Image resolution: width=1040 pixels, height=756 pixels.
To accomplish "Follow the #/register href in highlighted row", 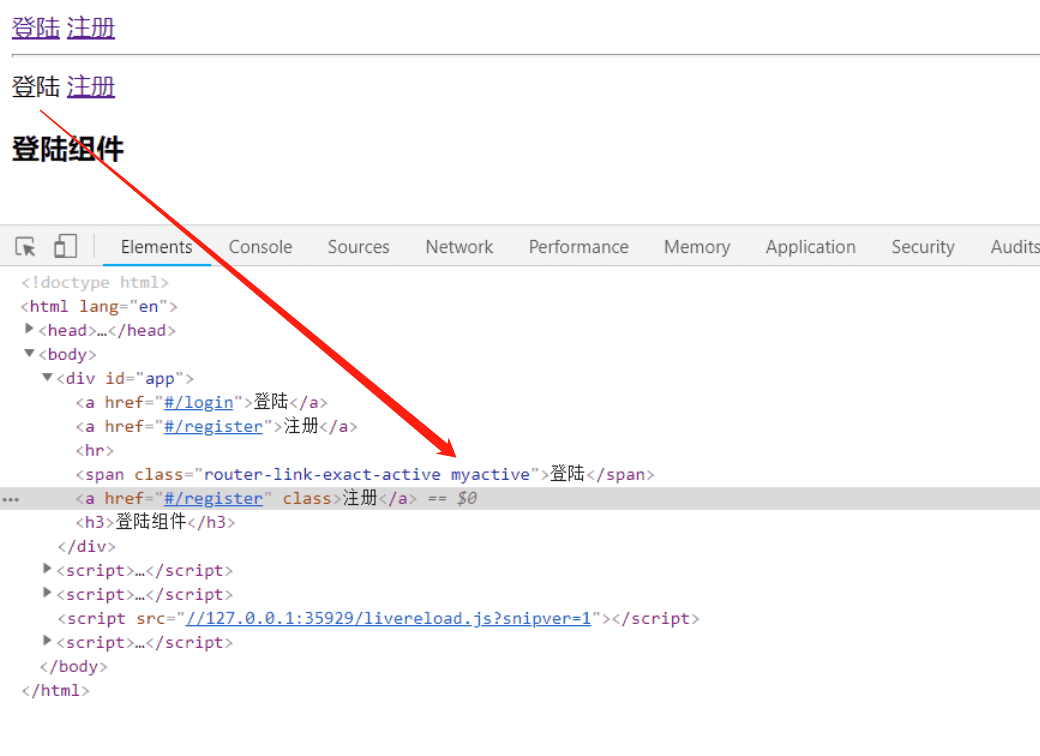I will pyautogui.click(x=213, y=499).
